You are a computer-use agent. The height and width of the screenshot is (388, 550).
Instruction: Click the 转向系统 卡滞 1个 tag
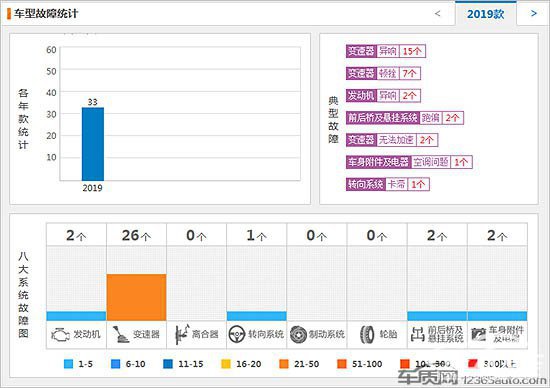[x=388, y=184]
